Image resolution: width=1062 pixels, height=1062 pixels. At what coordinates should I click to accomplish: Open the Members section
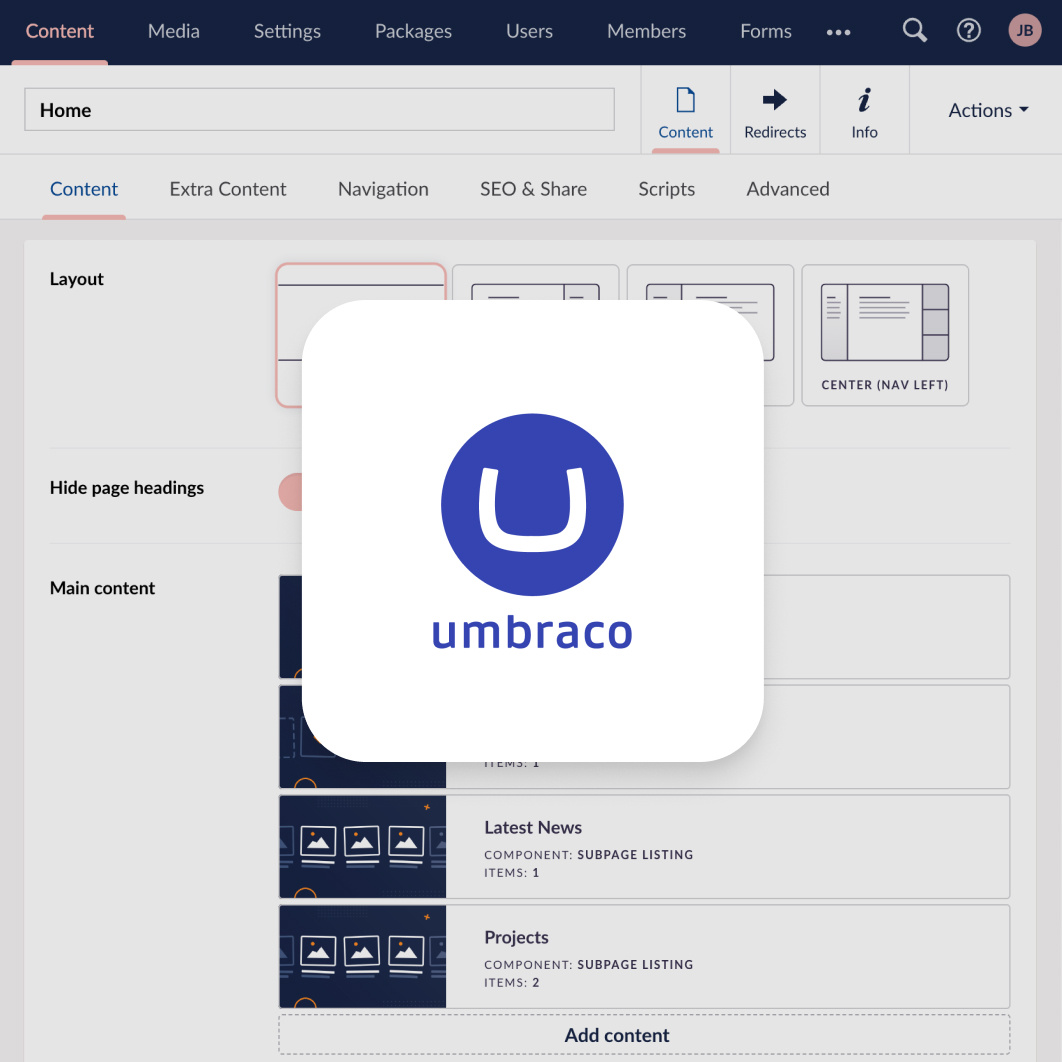click(646, 31)
